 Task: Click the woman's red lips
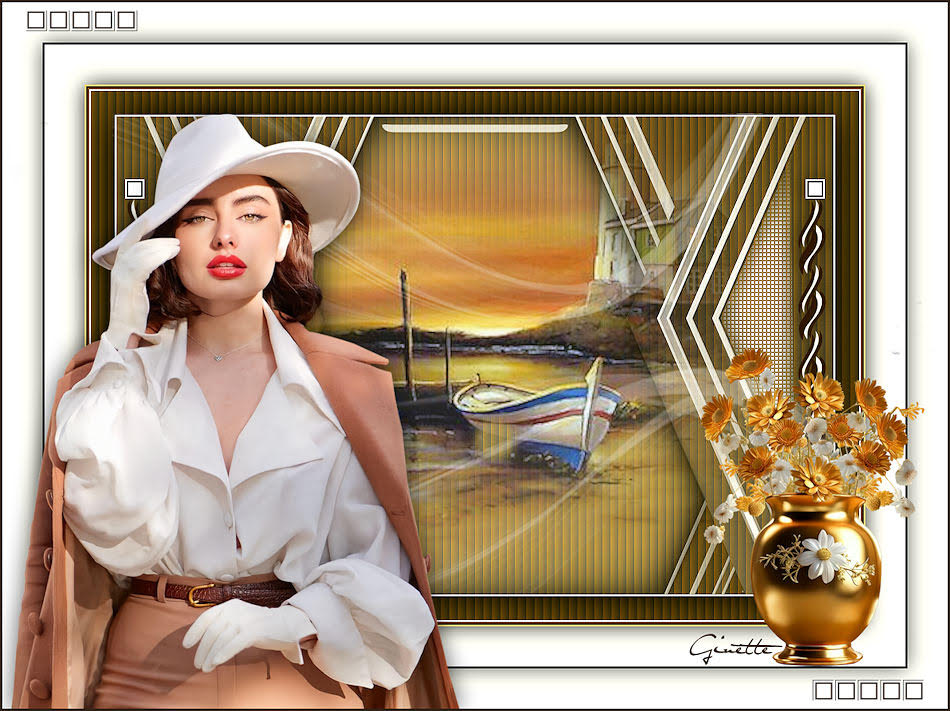click(x=227, y=266)
